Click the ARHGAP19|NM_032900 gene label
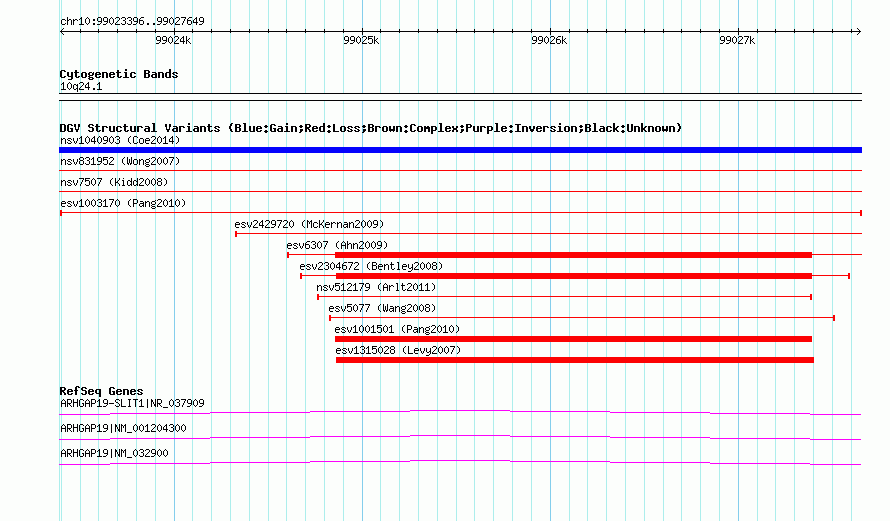Image resolution: width=890 pixels, height=521 pixels. (x=114, y=453)
